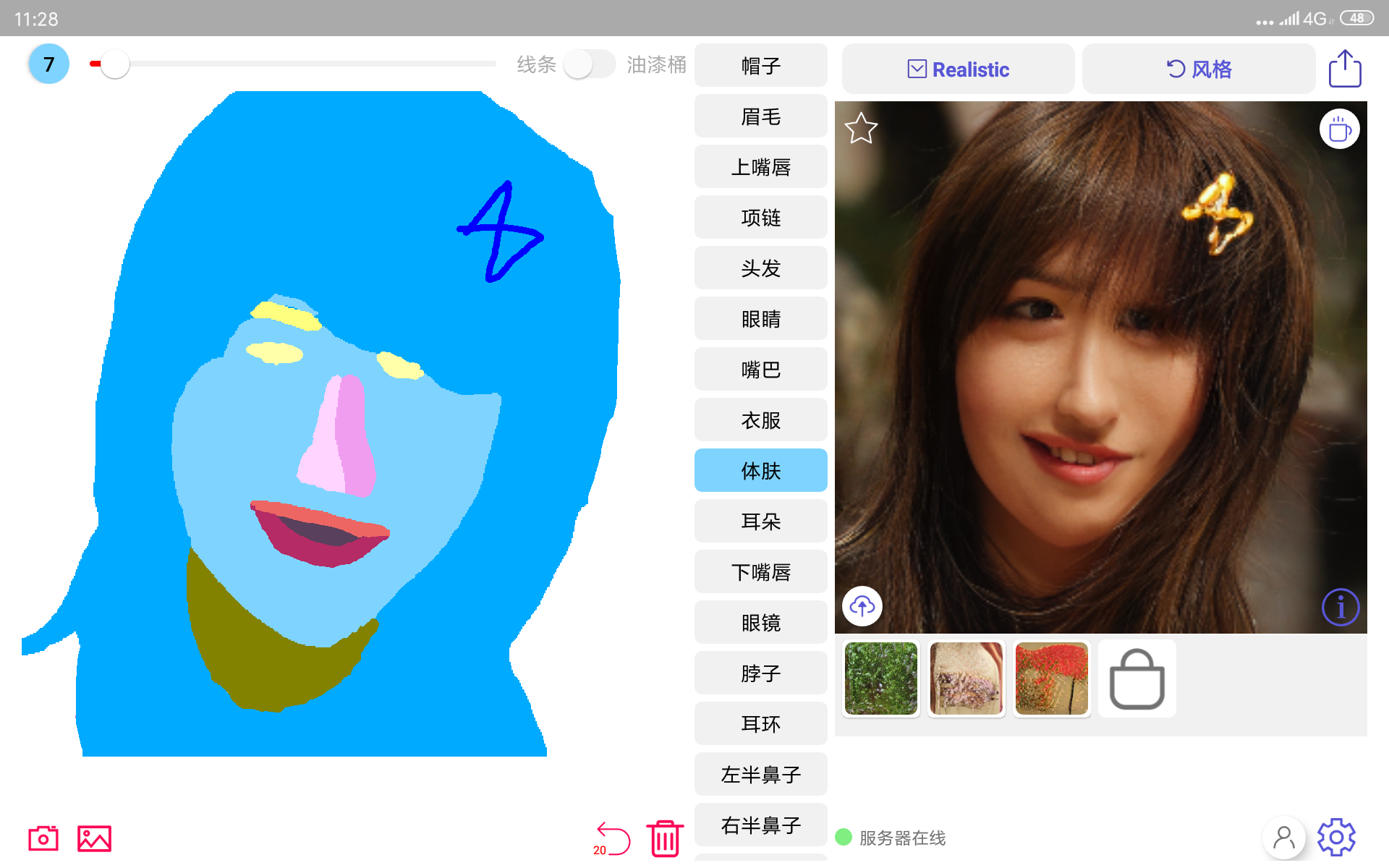
Task: Tap the cloud upload icon
Action: [x=862, y=605]
